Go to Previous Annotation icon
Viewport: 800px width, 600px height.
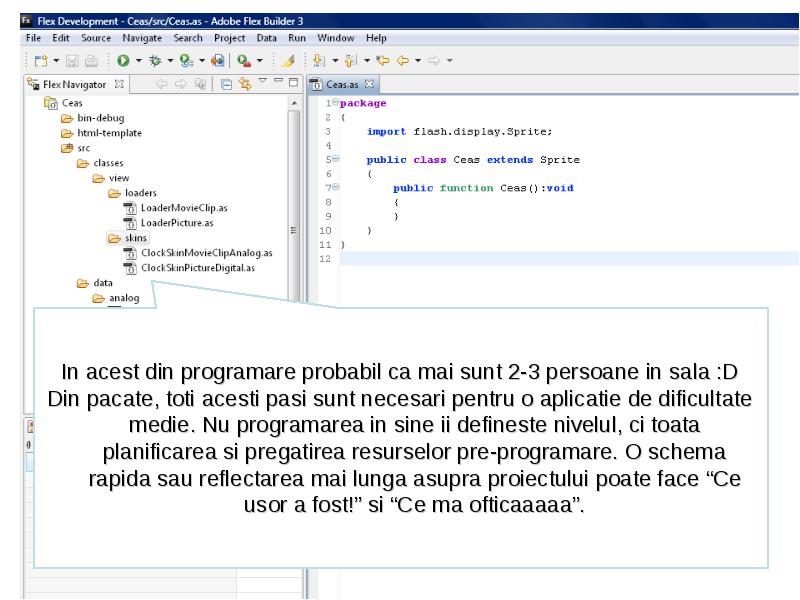[x=351, y=61]
